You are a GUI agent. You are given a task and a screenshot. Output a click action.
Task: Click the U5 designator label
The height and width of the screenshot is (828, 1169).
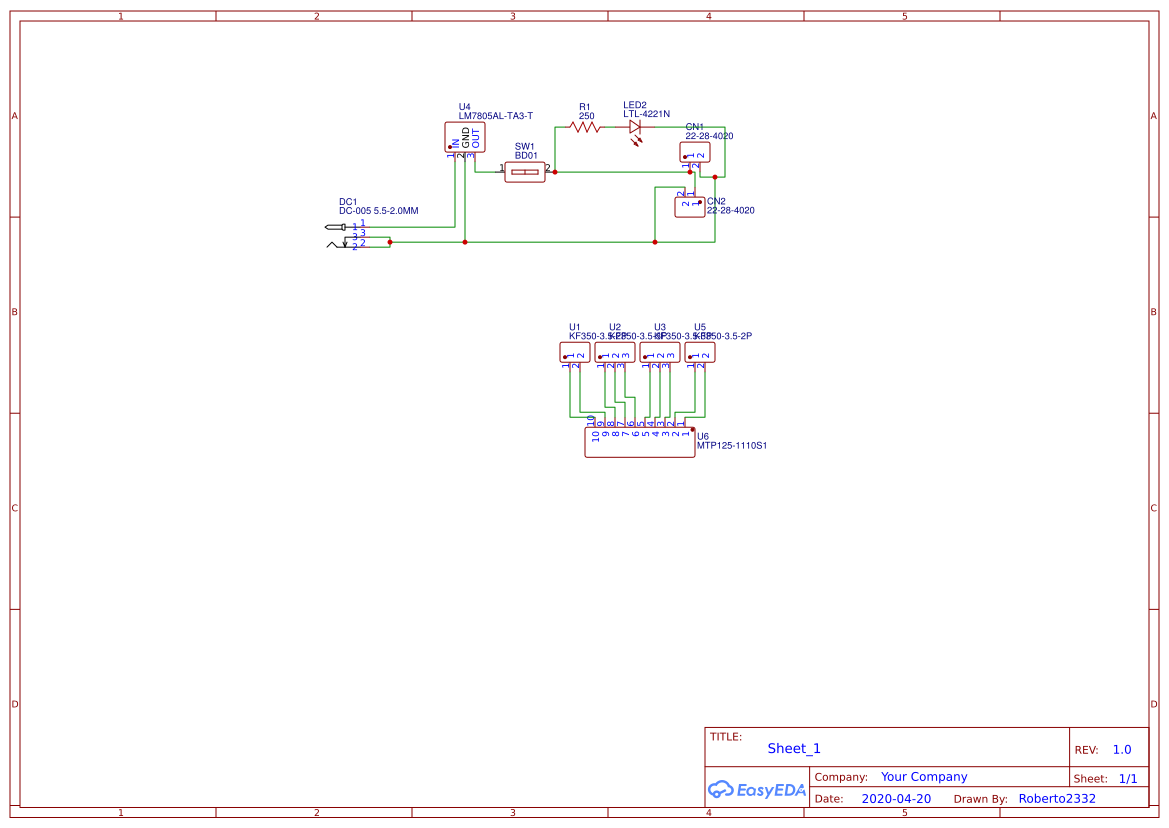point(700,327)
